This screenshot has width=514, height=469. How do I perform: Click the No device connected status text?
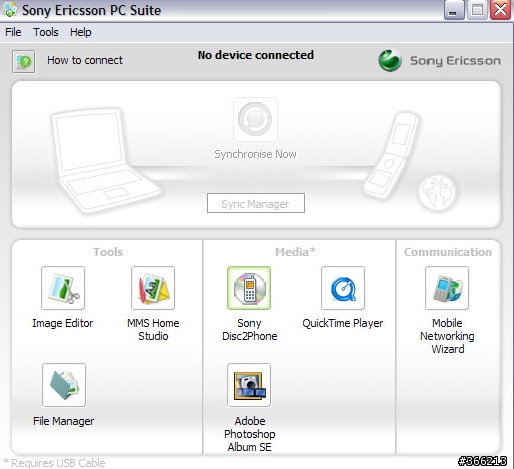tap(256, 55)
